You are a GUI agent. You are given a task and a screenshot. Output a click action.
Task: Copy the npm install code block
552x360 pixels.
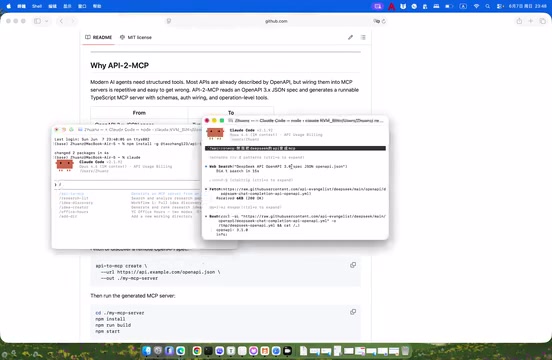pos(353,312)
